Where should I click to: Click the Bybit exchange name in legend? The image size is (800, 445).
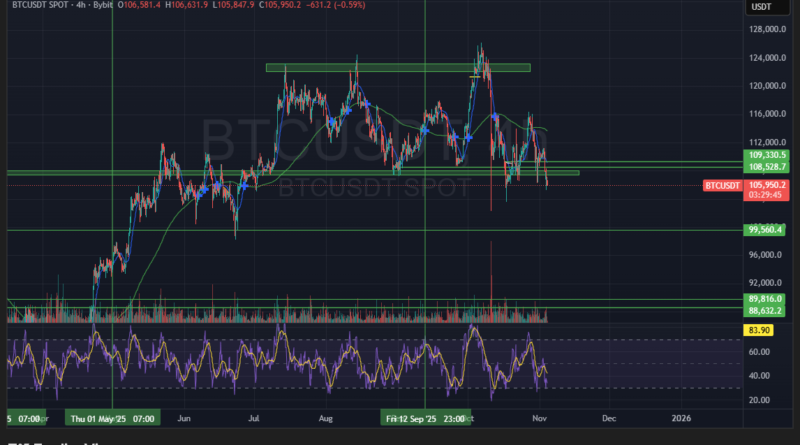click(x=102, y=7)
